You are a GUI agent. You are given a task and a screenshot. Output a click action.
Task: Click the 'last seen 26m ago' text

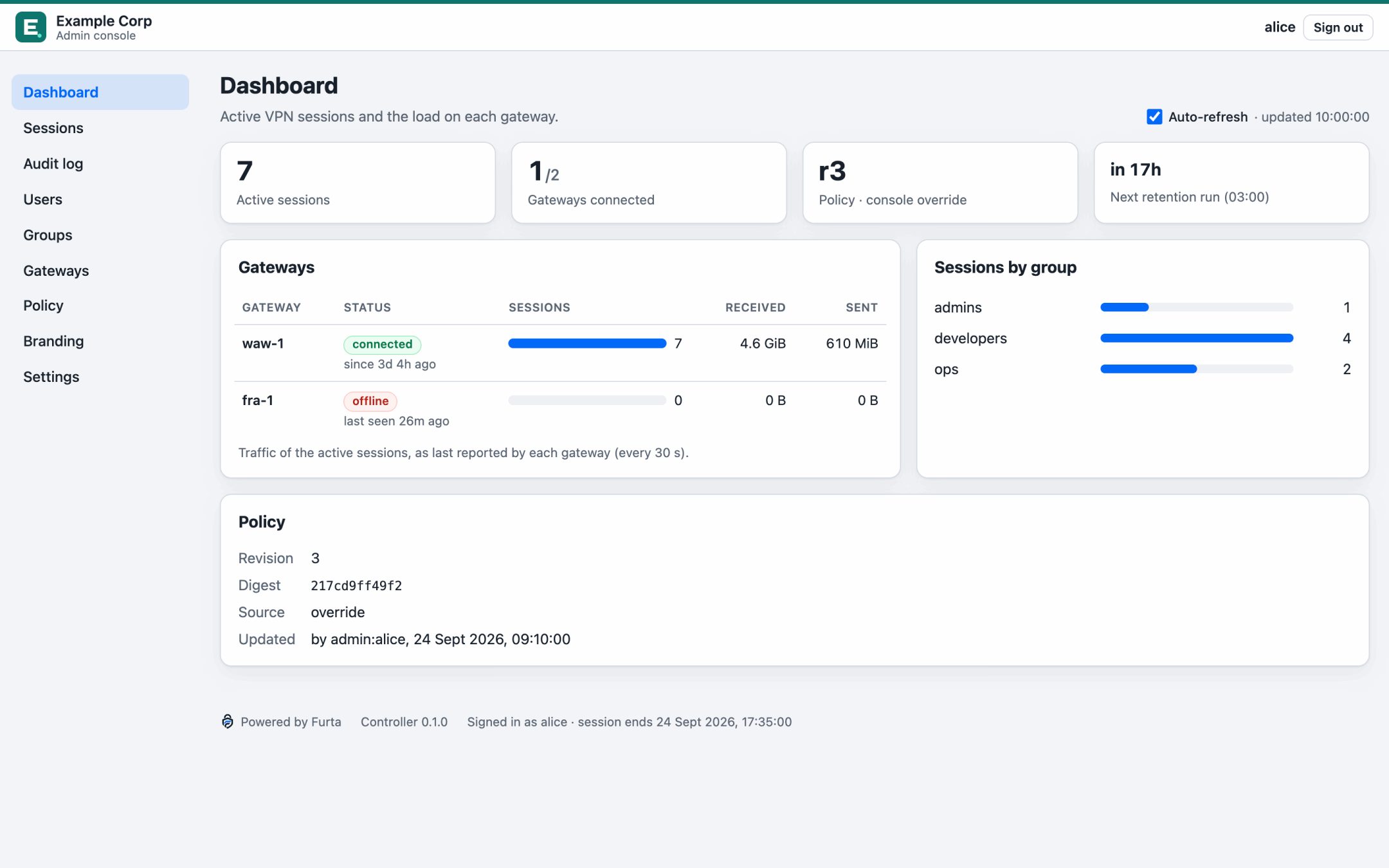(396, 421)
